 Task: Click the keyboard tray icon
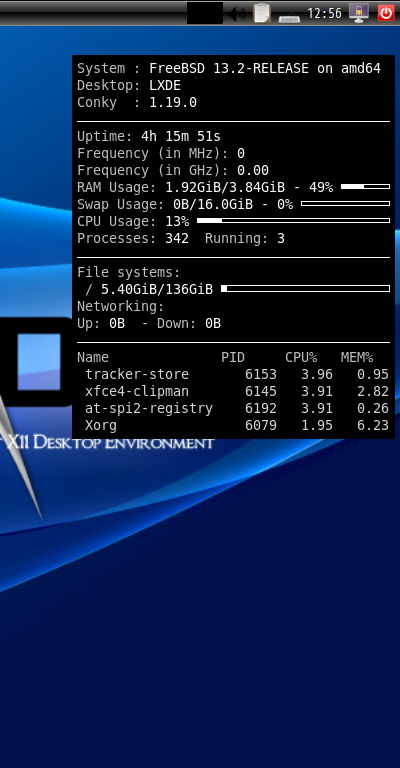289,18
